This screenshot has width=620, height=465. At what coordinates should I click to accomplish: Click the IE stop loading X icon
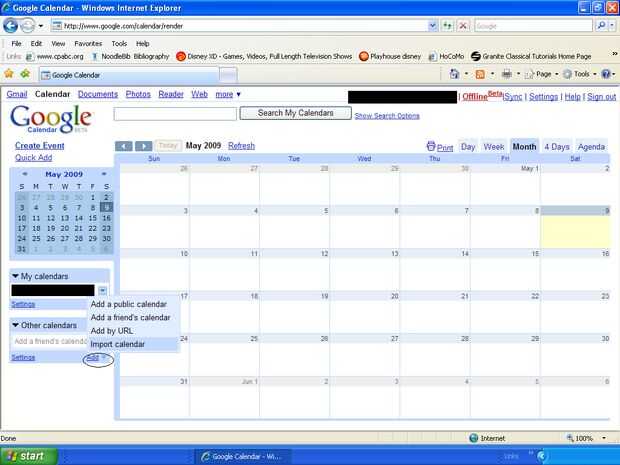[463, 26]
